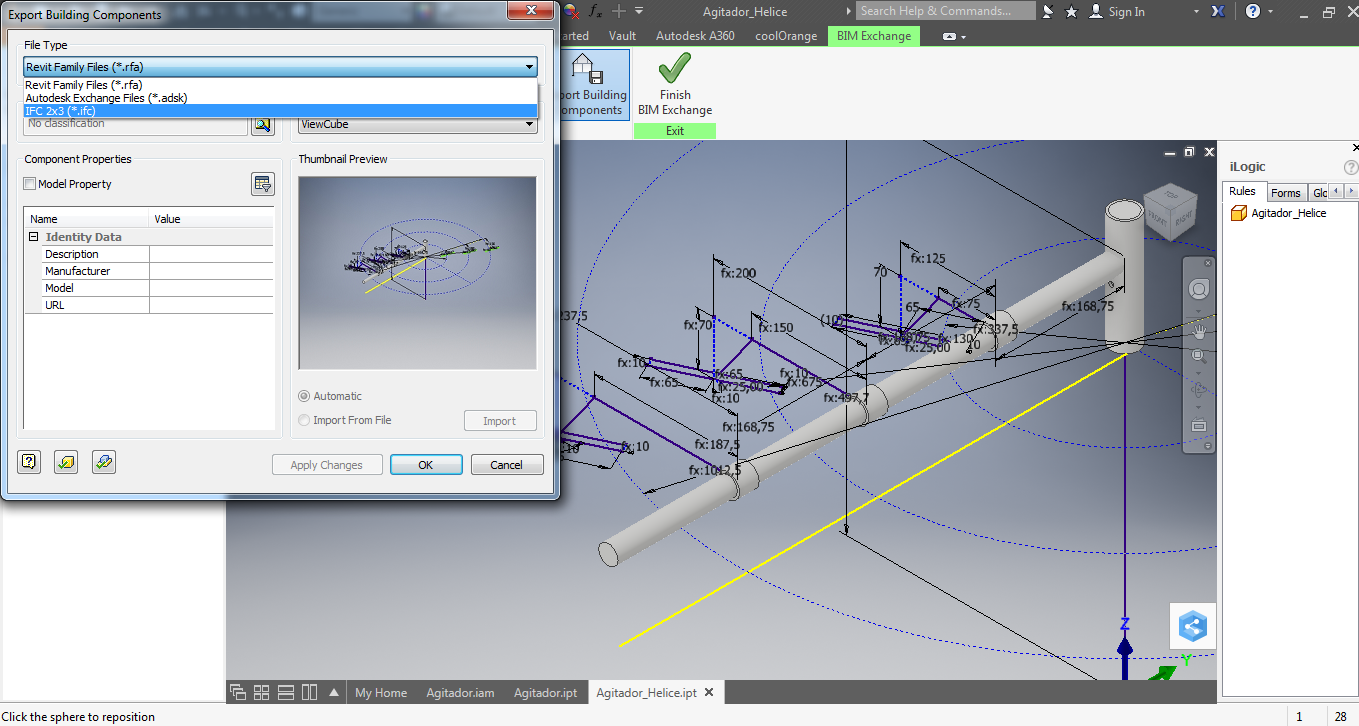Close the navigation bar with its X
Viewport: 1359px width, 726px height.
tap(1208, 263)
